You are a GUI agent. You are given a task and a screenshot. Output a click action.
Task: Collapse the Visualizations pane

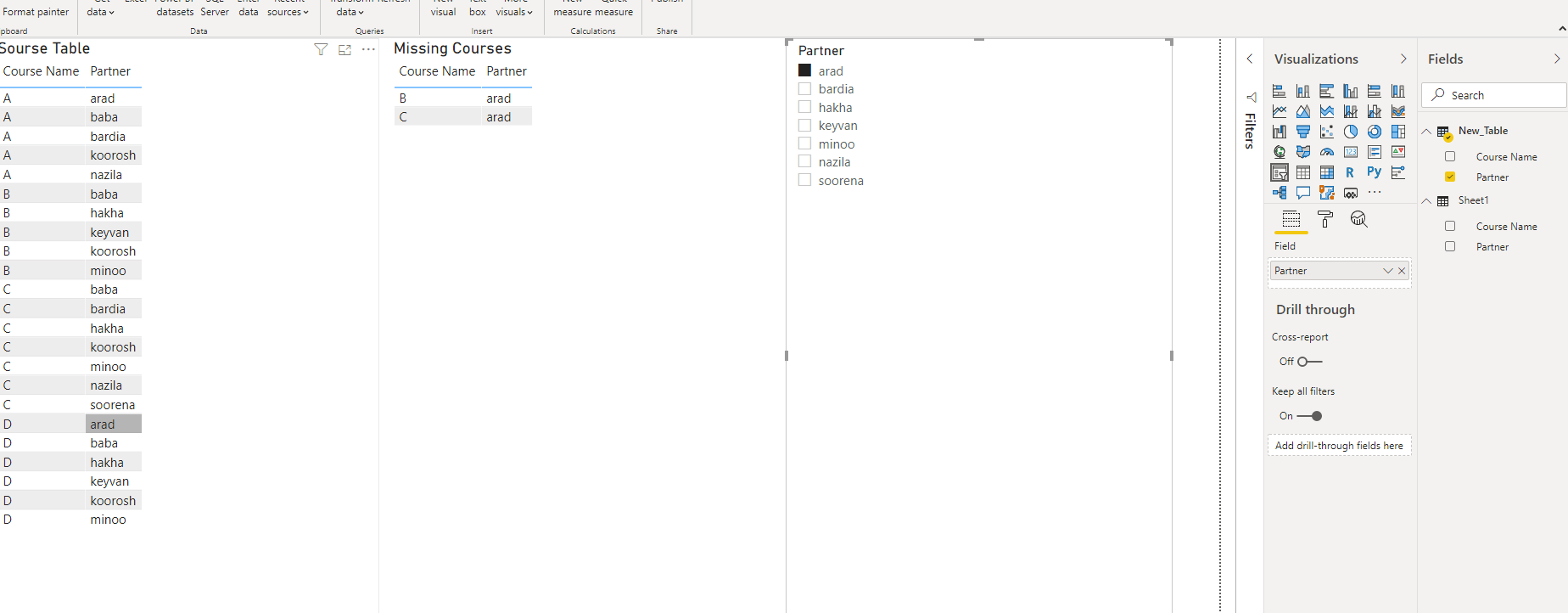click(x=1403, y=59)
